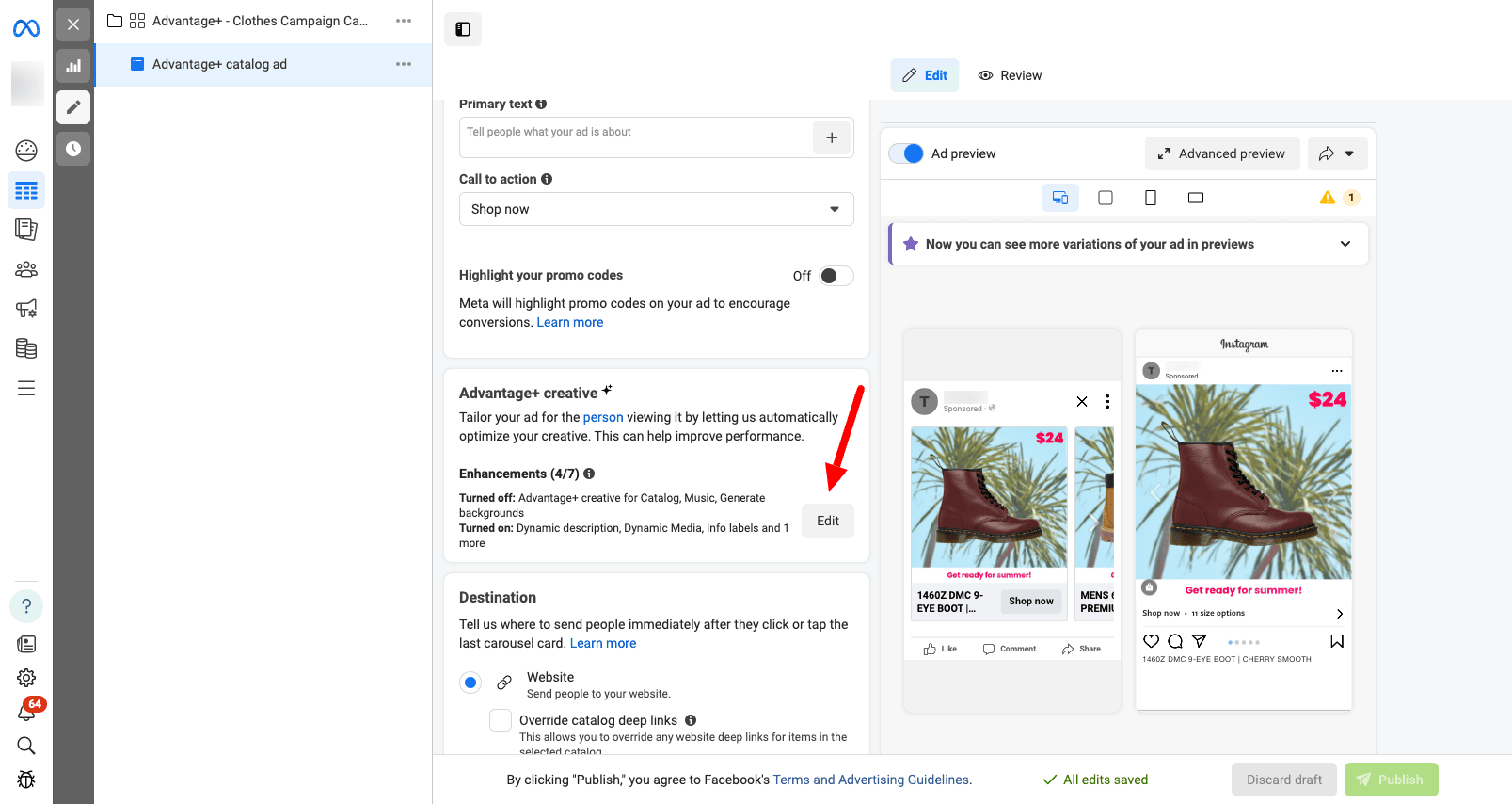
Task: Dismiss Facebook preview post with X
Action: (1082, 402)
